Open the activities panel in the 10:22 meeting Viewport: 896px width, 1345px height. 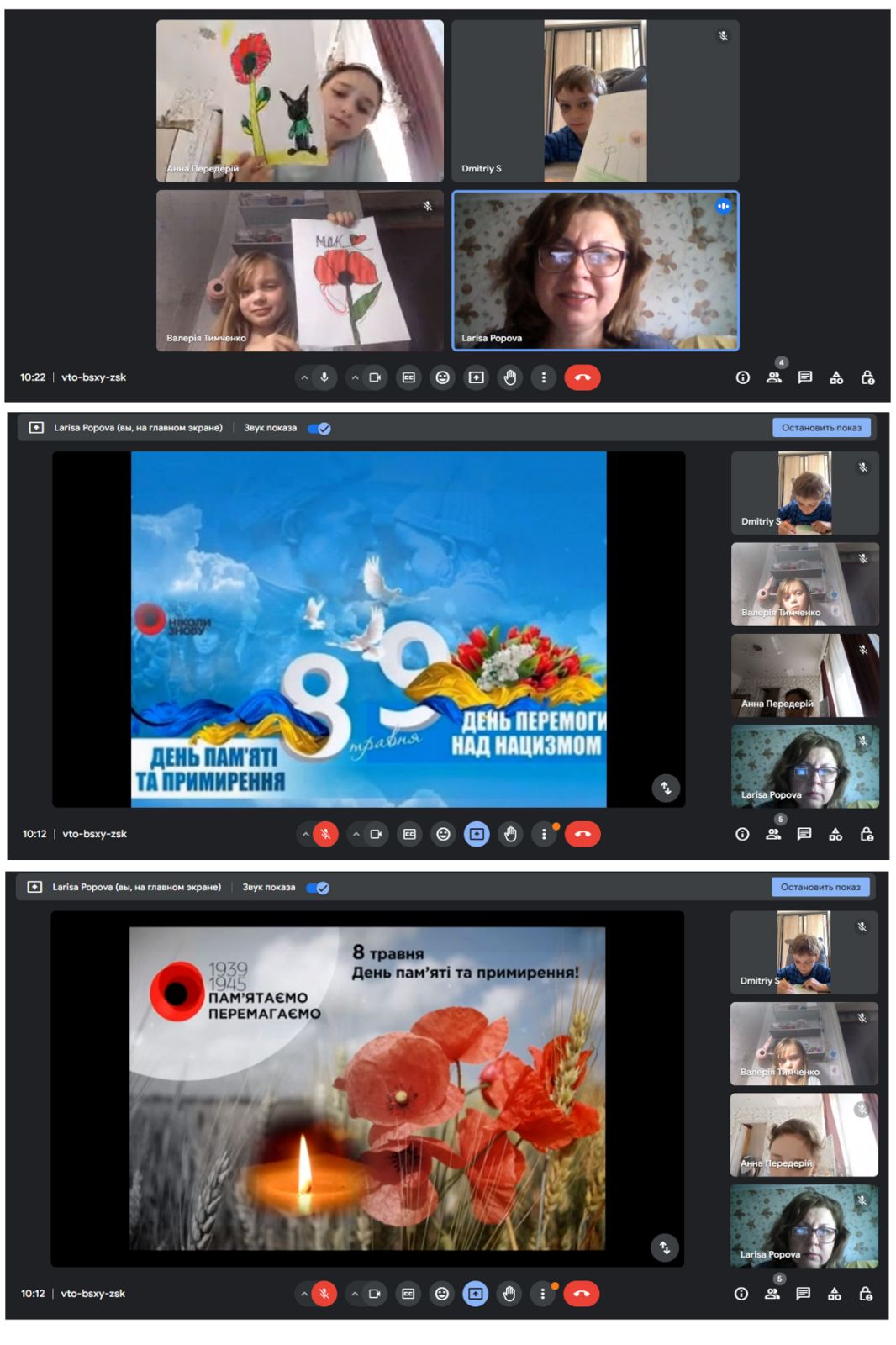[836, 377]
